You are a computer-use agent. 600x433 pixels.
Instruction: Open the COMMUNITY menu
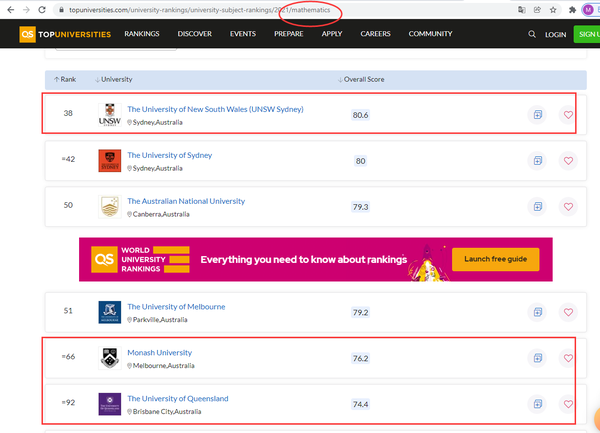point(430,34)
